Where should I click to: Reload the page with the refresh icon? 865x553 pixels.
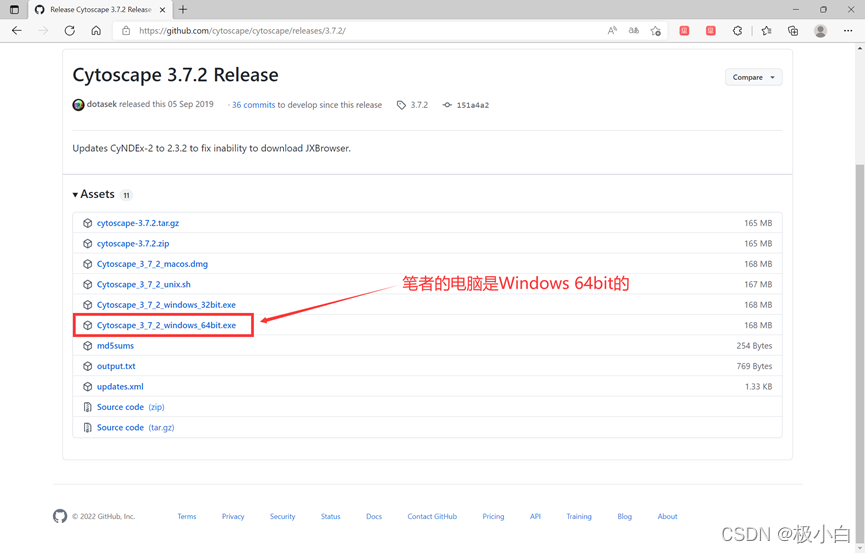point(70,31)
